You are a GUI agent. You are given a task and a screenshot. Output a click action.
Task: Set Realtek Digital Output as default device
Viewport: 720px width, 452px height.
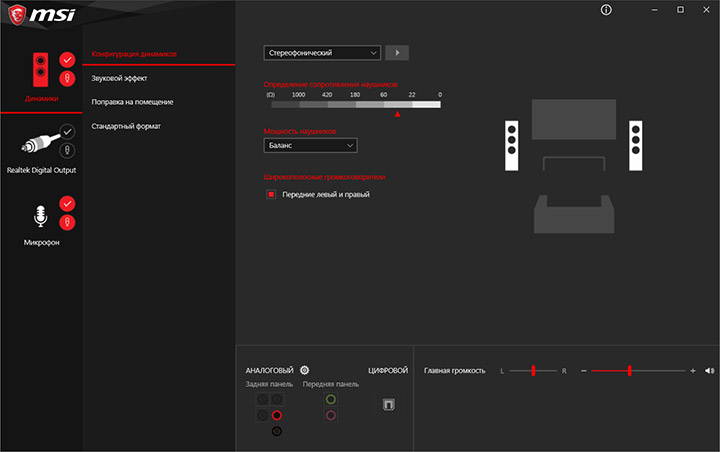tap(67, 132)
